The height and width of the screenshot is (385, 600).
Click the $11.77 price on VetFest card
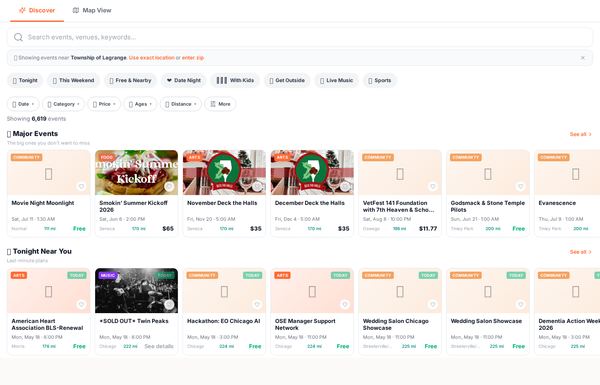tap(428, 228)
